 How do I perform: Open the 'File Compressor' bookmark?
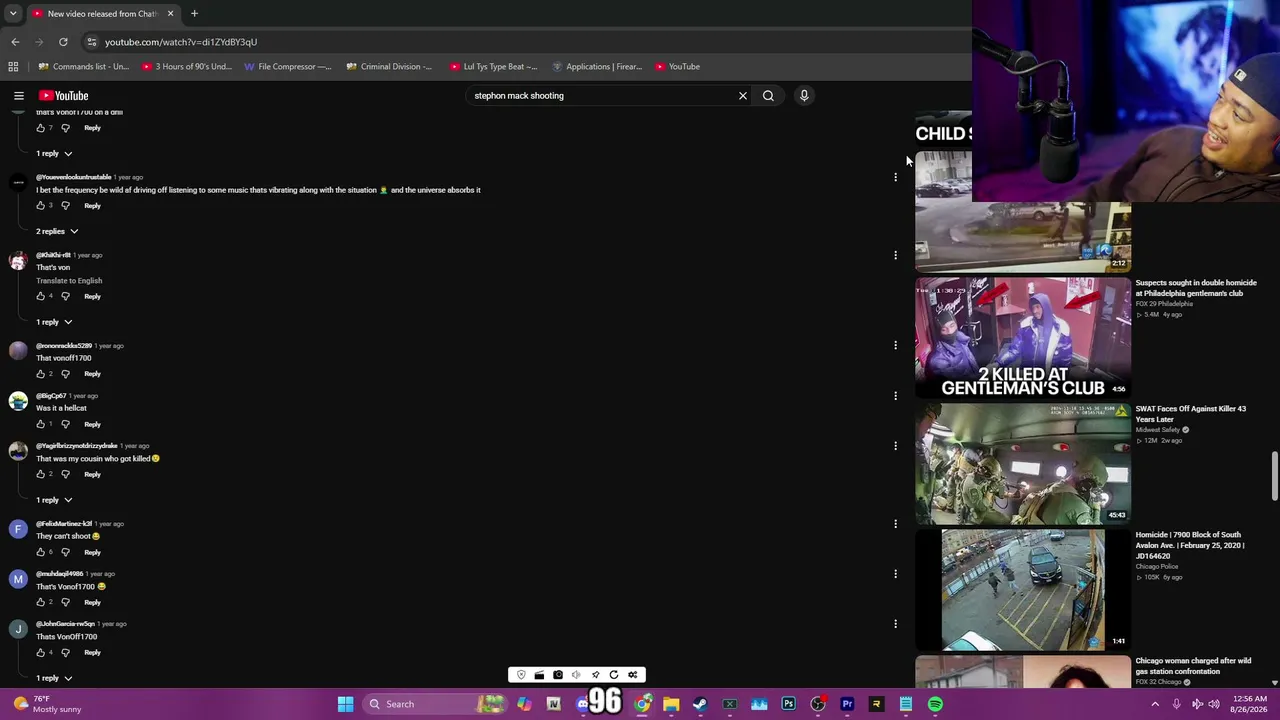(x=288, y=67)
